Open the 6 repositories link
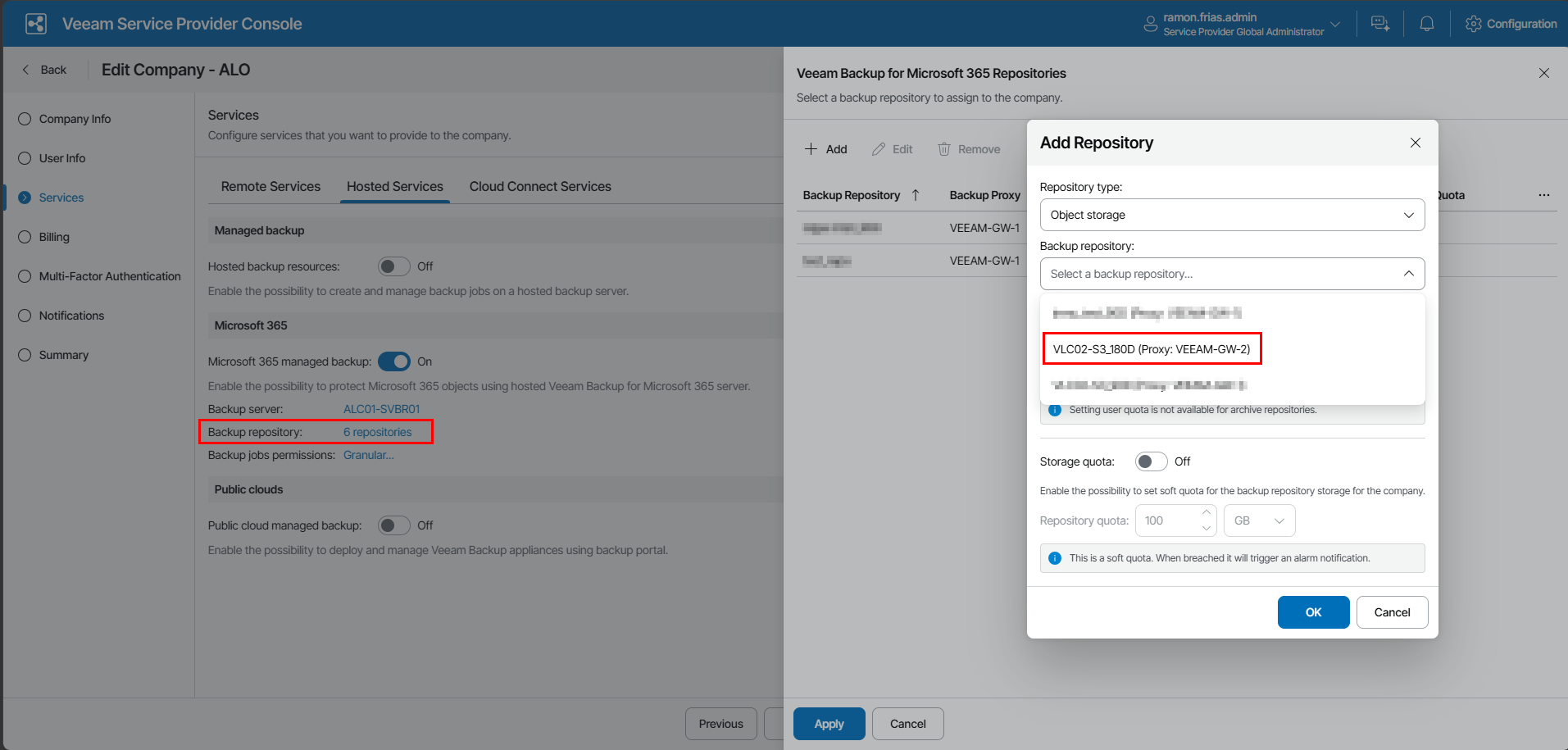 (x=378, y=432)
